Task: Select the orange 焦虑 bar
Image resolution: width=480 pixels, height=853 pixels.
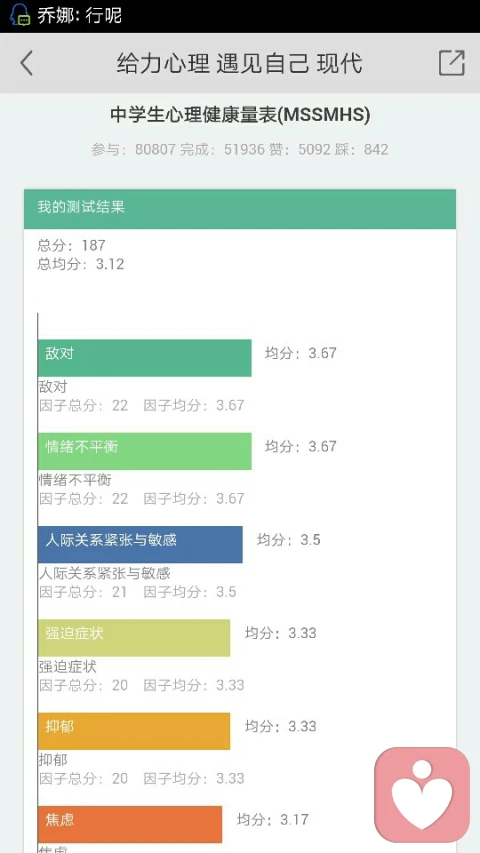Action: click(x=130, y=824)
